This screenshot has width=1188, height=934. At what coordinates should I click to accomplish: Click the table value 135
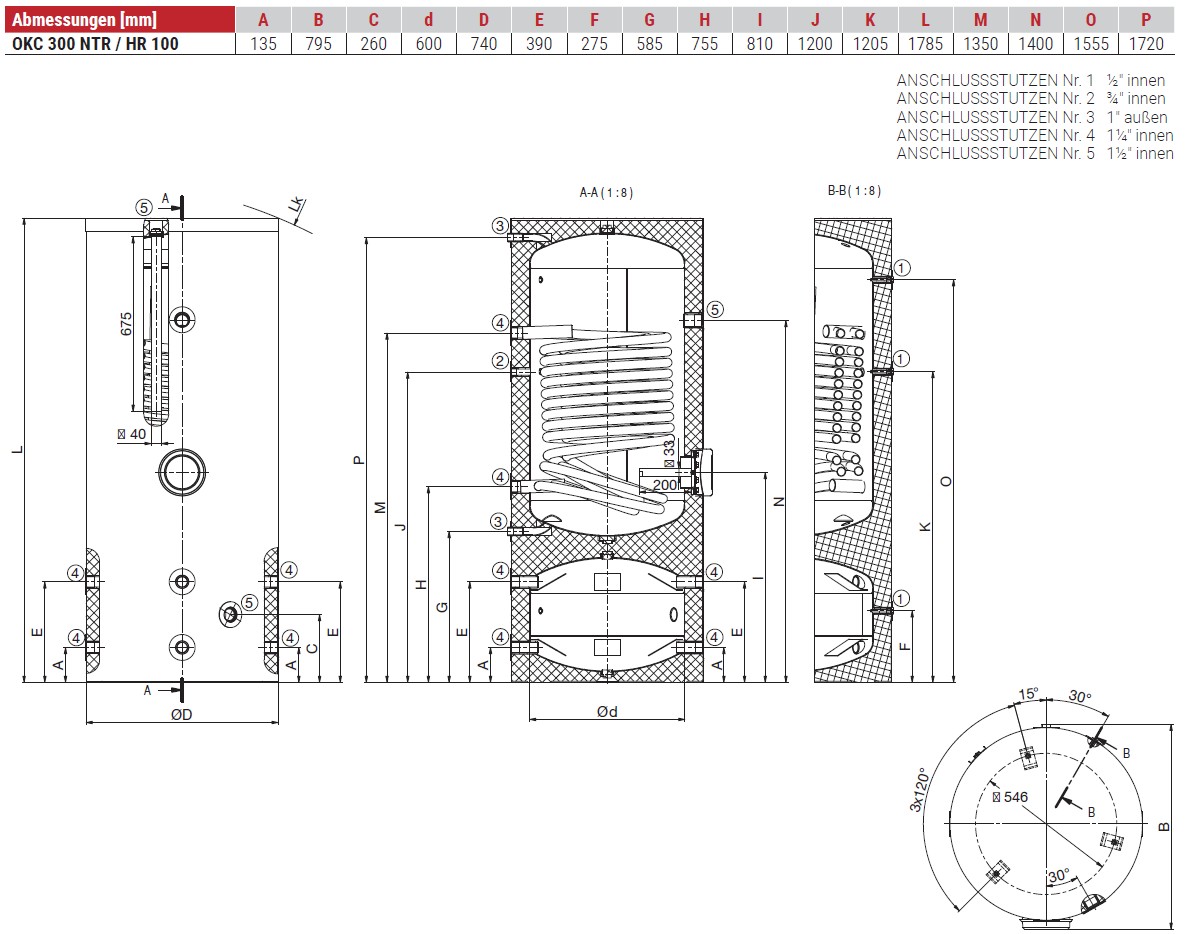[263, 44]
